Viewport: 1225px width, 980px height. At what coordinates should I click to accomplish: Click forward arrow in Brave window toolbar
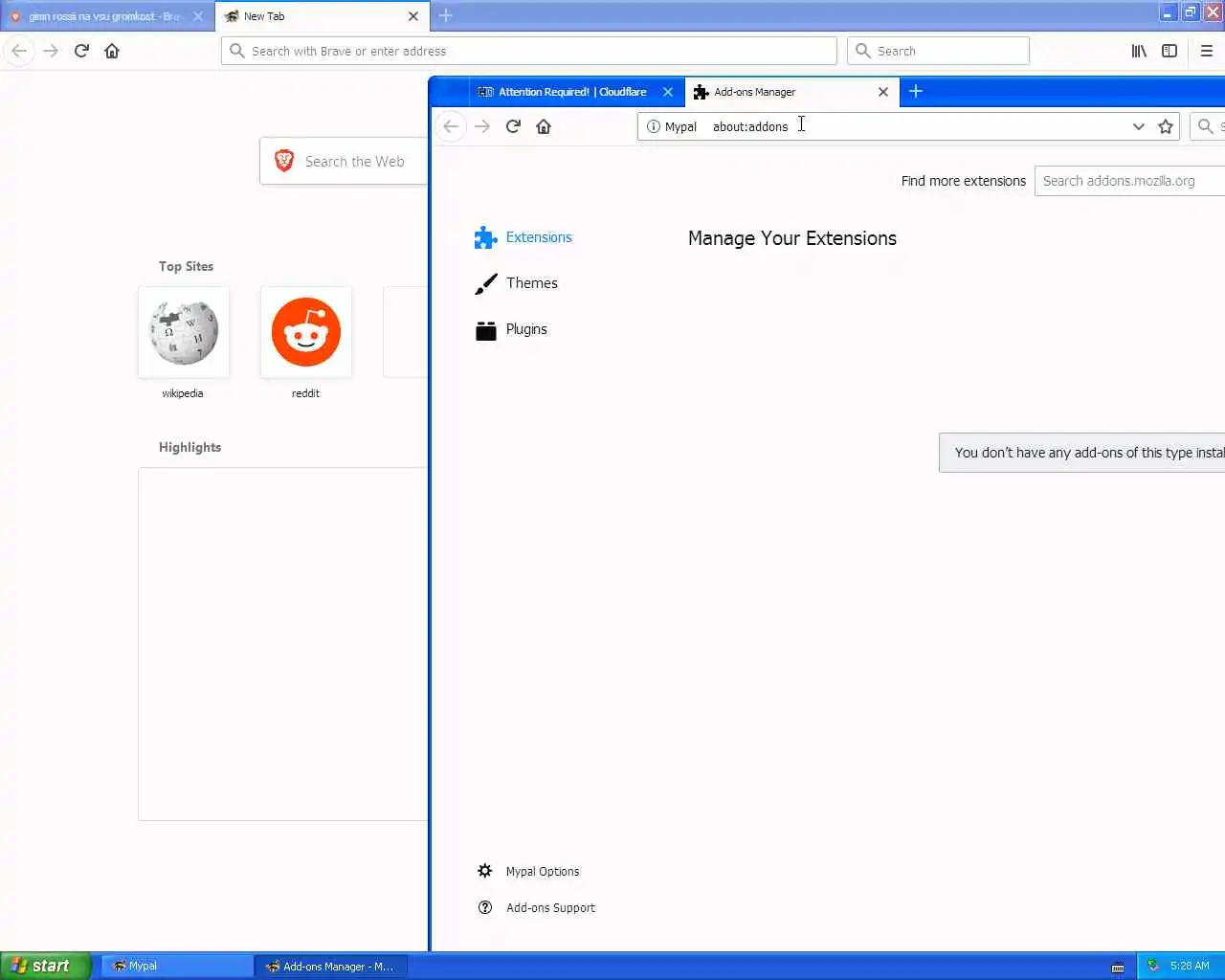click(x=51, y=51)
